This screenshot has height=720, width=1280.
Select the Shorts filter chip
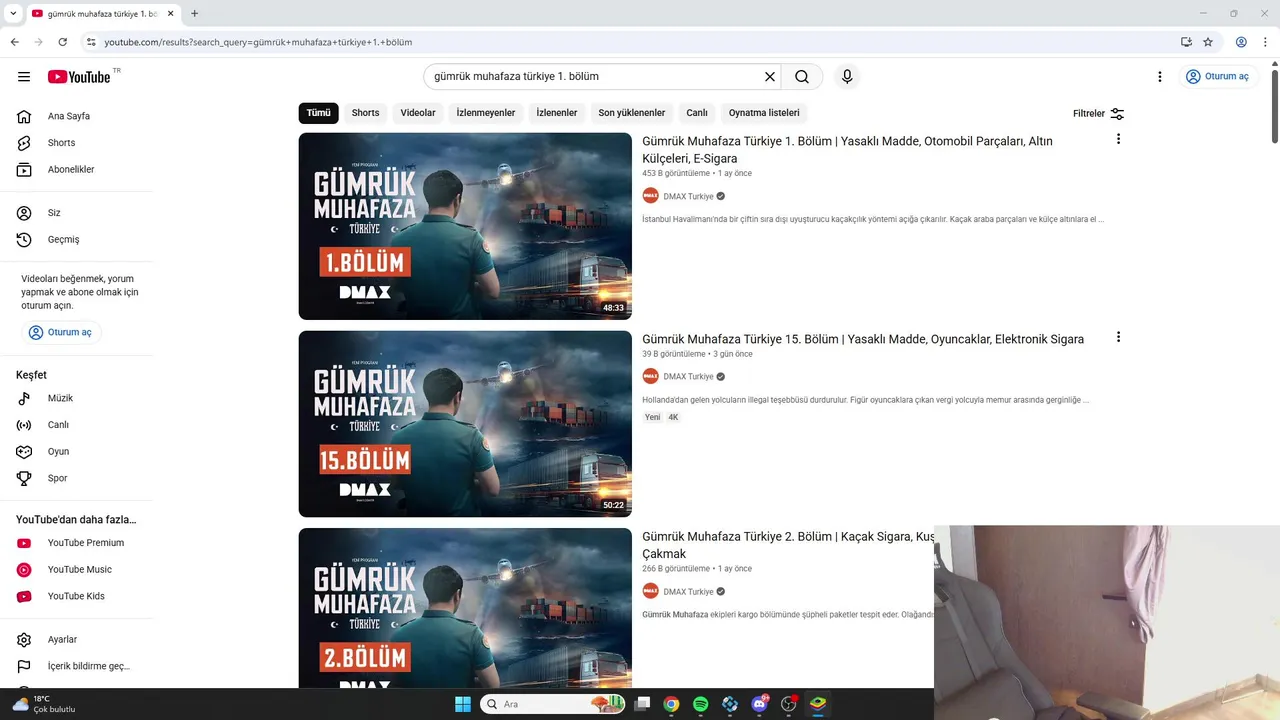pyautogui.click(x=365, y=113)
